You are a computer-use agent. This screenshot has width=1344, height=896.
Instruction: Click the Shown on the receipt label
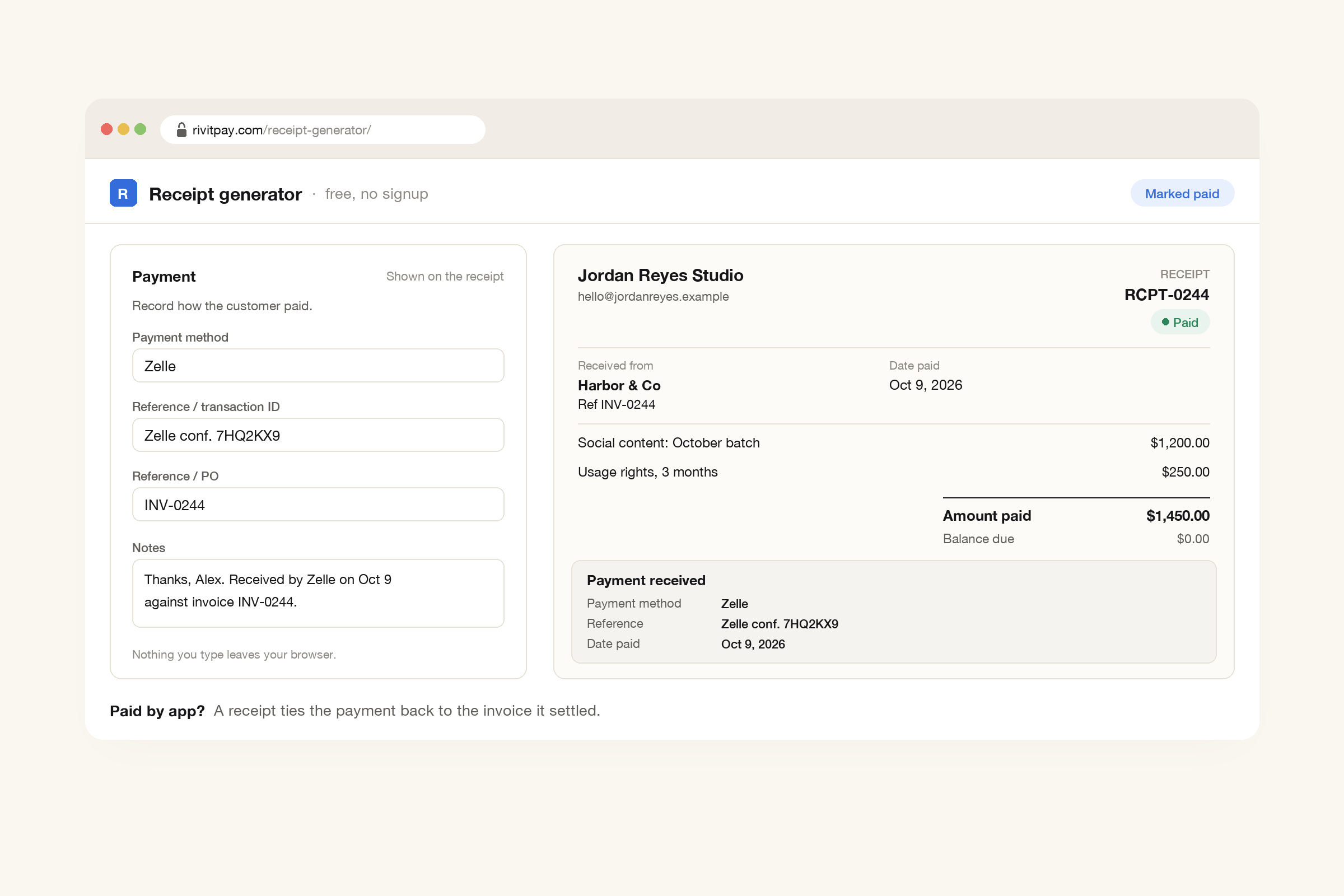point(445,277)
